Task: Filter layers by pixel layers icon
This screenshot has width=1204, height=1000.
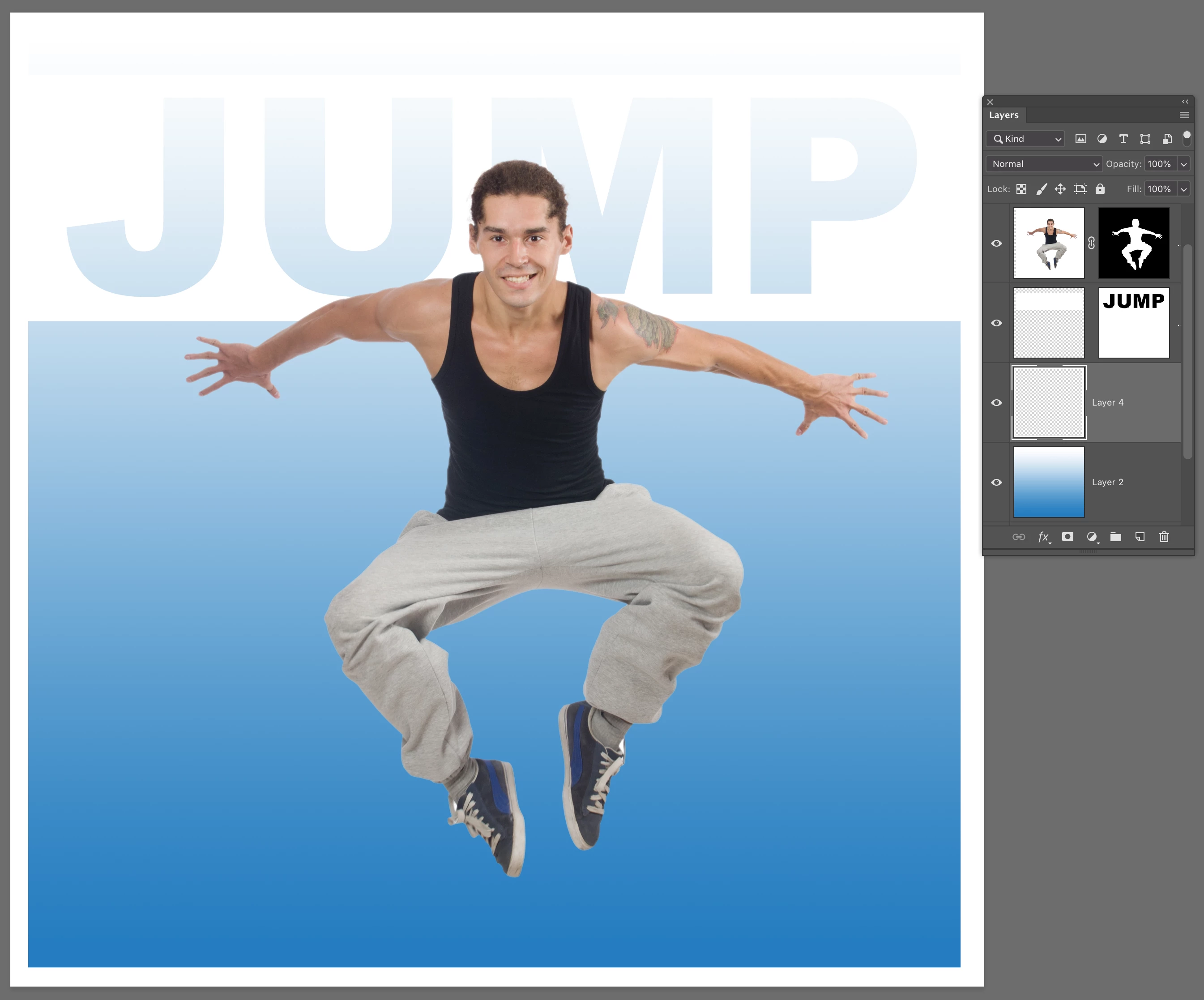Action: pos(1081,139)
